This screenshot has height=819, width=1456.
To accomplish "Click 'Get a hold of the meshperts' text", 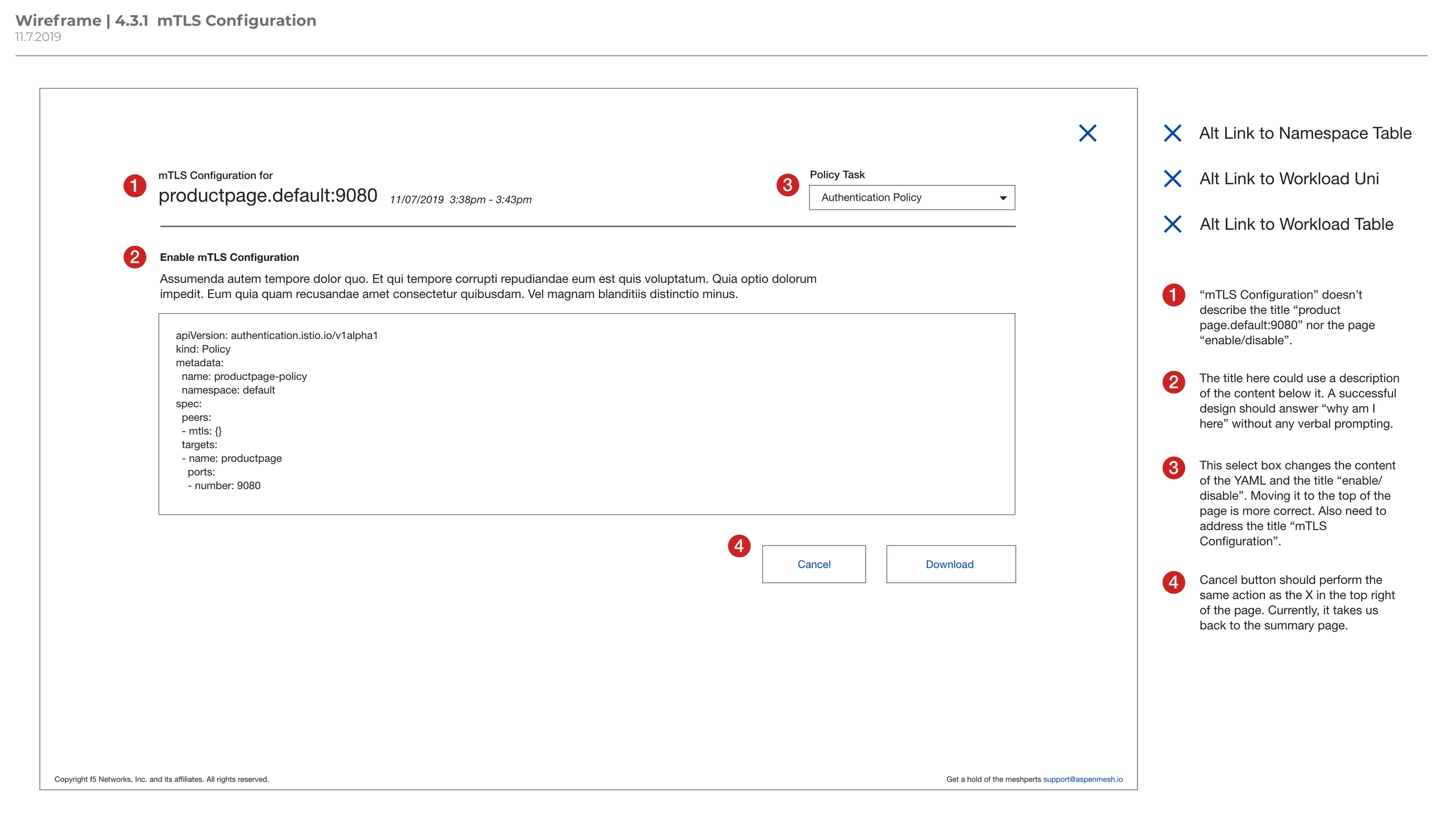I will (x=993, y=779).
